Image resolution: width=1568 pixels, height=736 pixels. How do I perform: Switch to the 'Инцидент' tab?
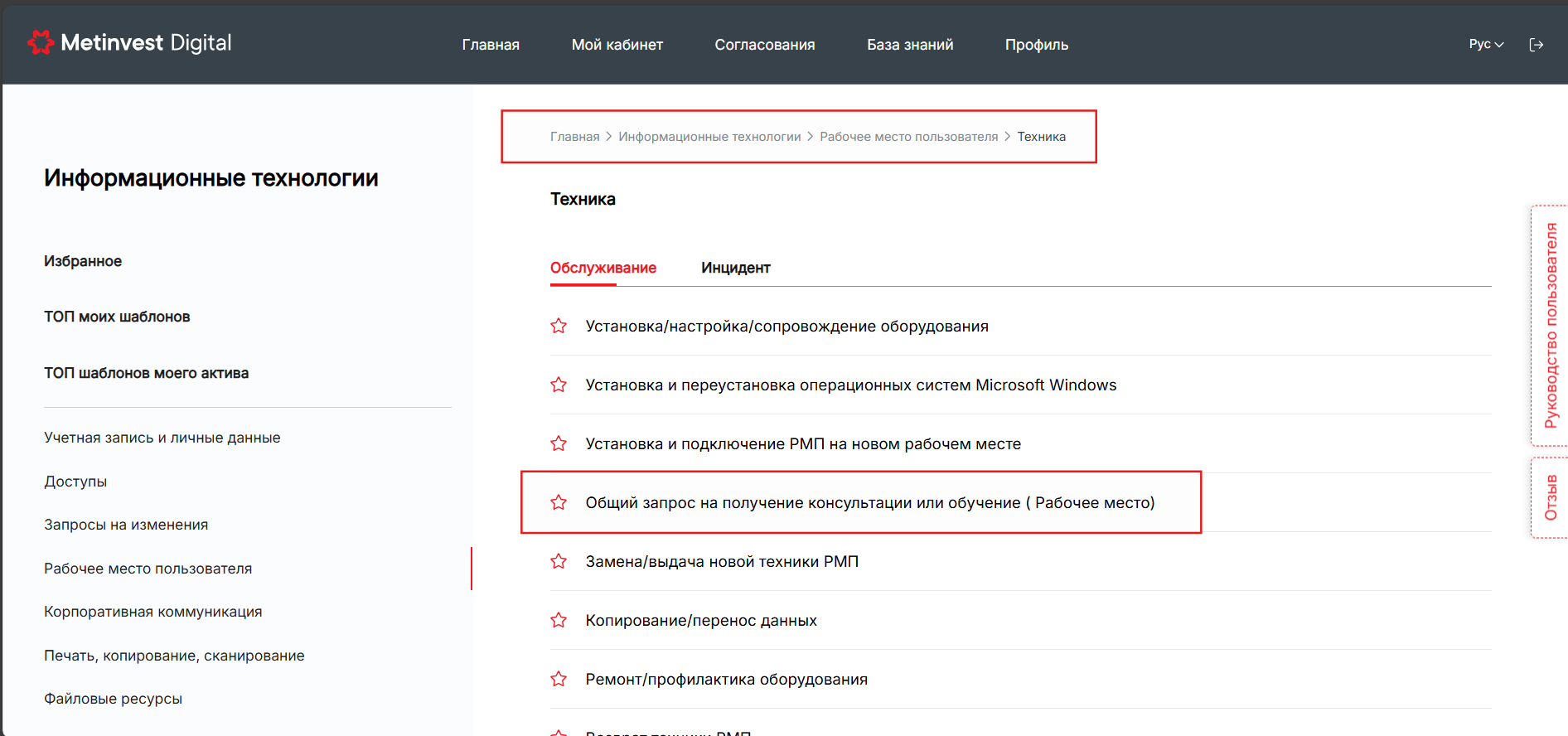(x=735, y=268)
